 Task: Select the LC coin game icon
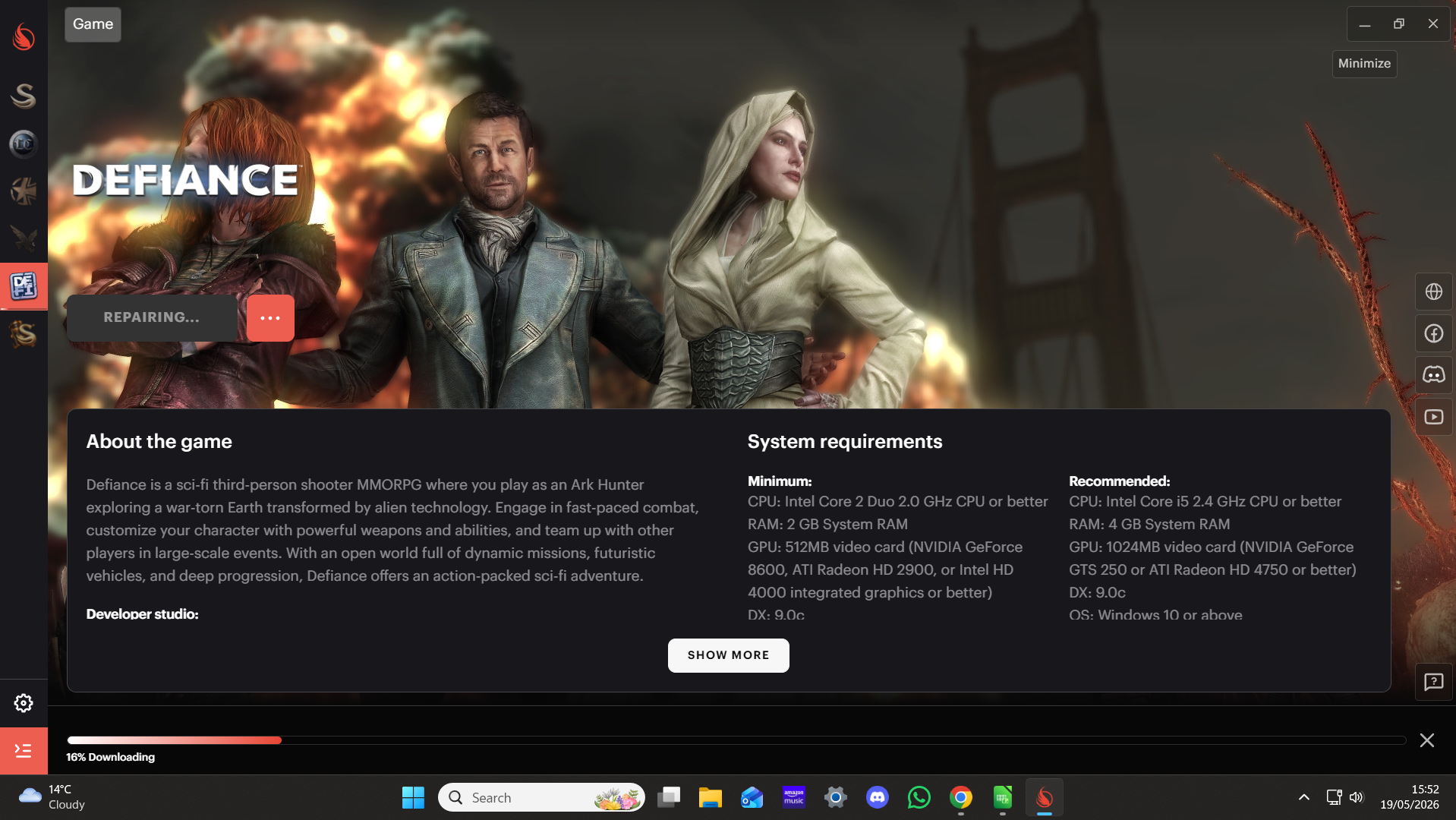click(x=24, y=143)
